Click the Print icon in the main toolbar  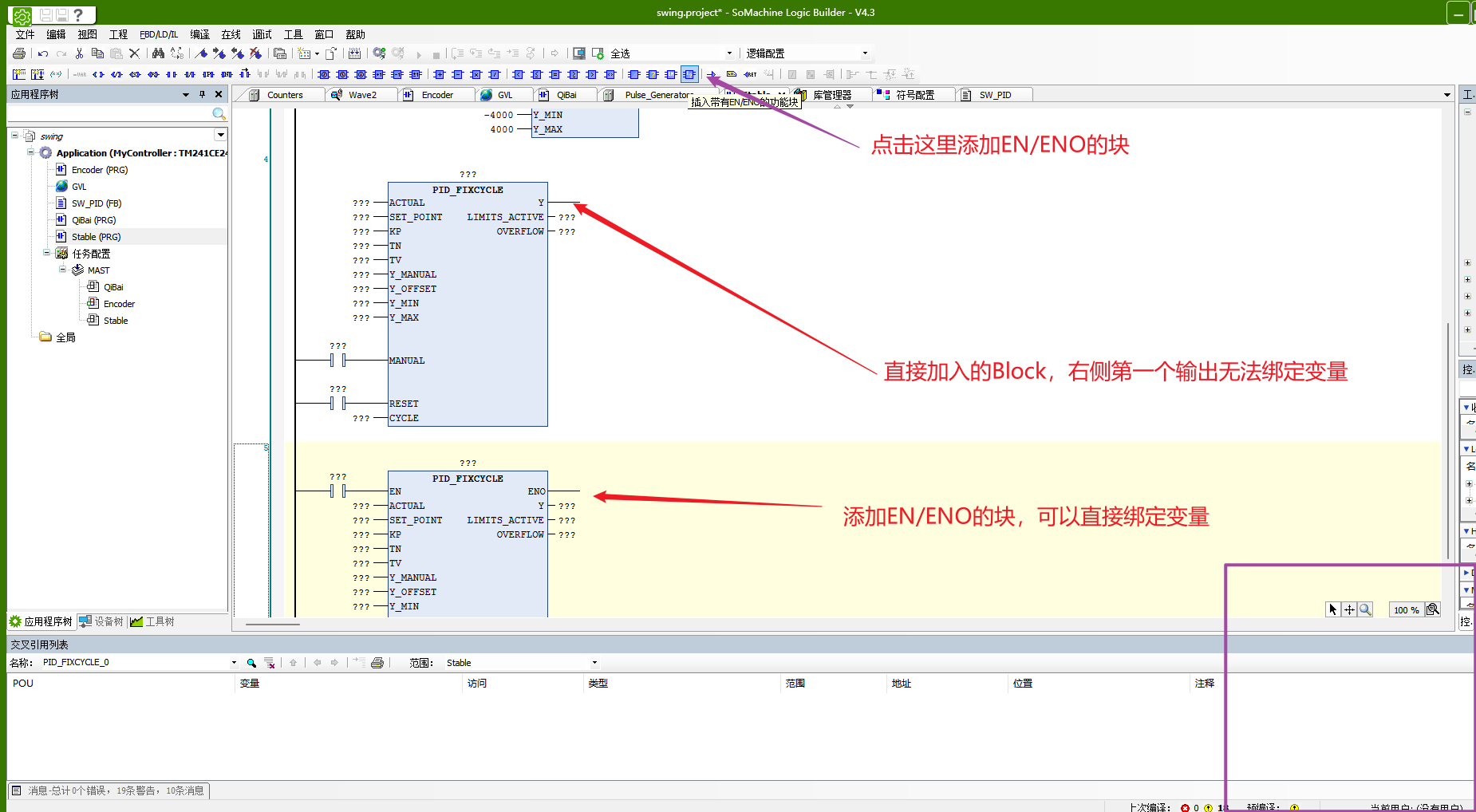click(19, 53)
